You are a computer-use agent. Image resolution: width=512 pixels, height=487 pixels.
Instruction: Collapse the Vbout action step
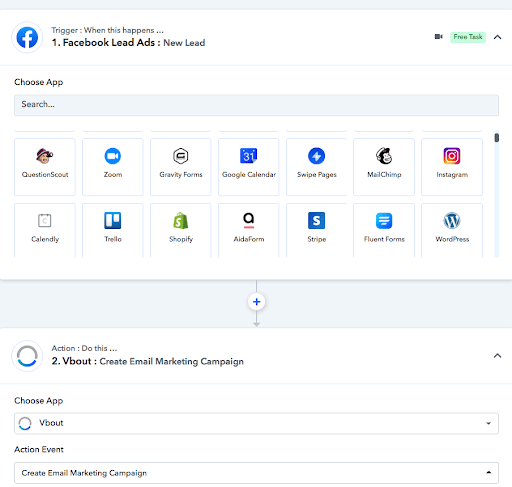[497, 356]
